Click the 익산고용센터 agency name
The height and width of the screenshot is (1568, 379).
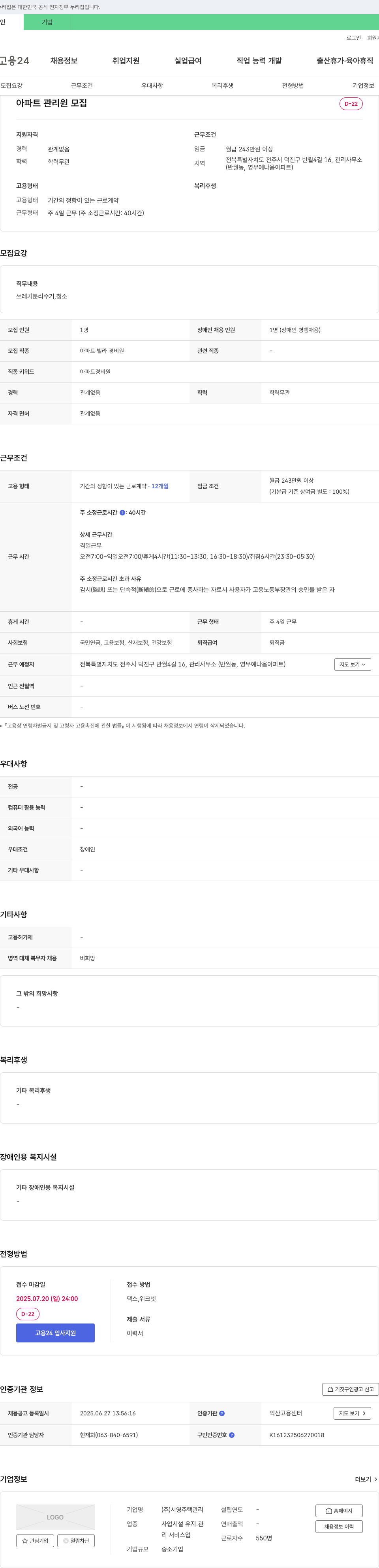286,1413
